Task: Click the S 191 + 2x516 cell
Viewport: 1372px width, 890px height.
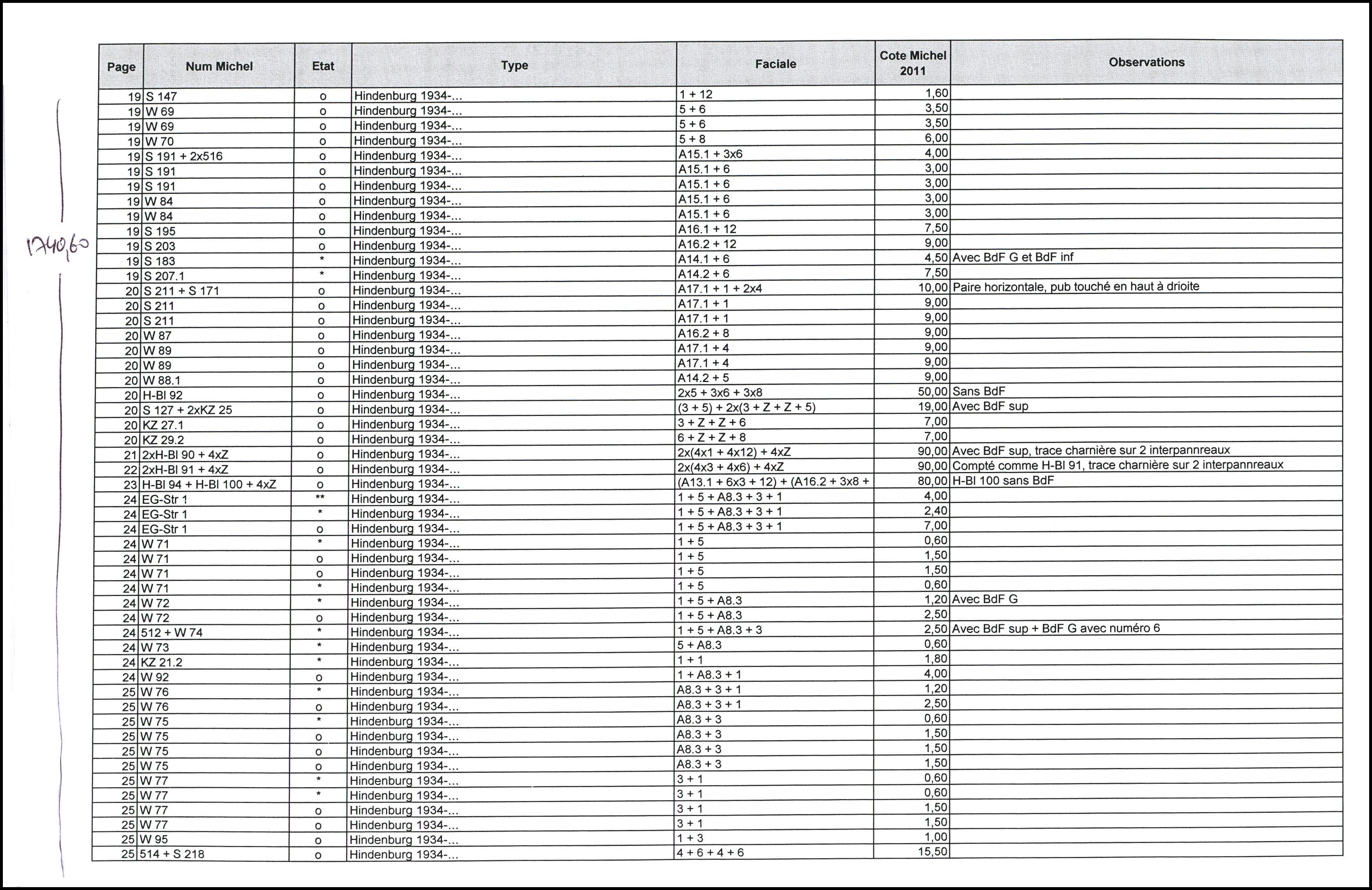Action: coord(184,157)
